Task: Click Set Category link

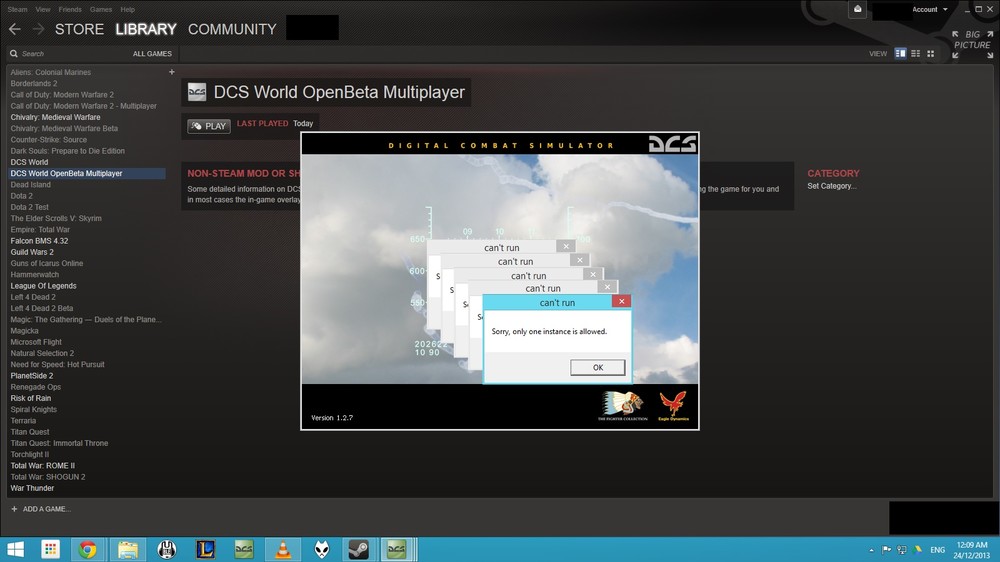Action: [832, 186]
